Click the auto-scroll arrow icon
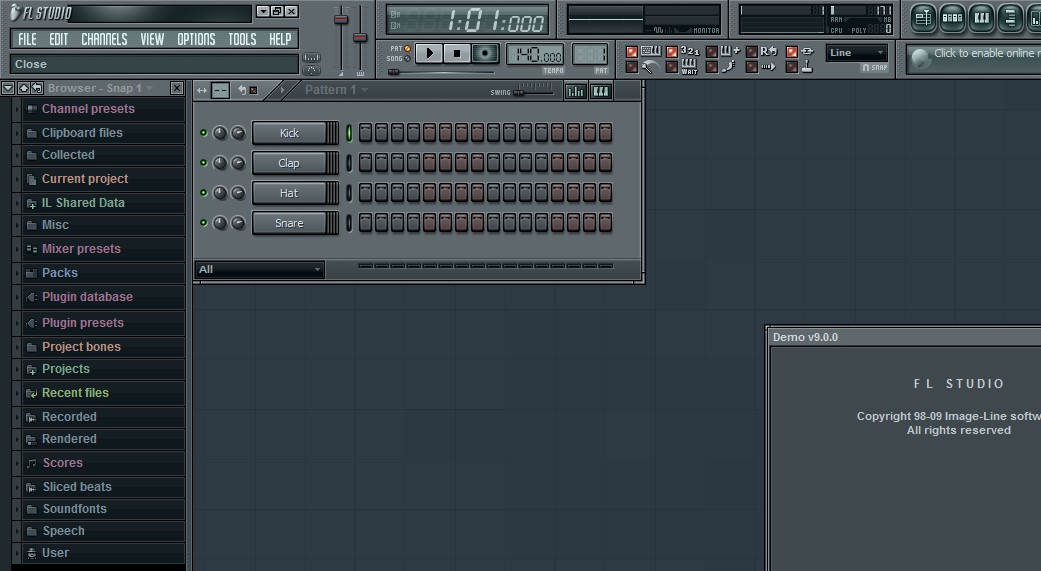This screenshot has width=1041, height=571. (768, 66)
